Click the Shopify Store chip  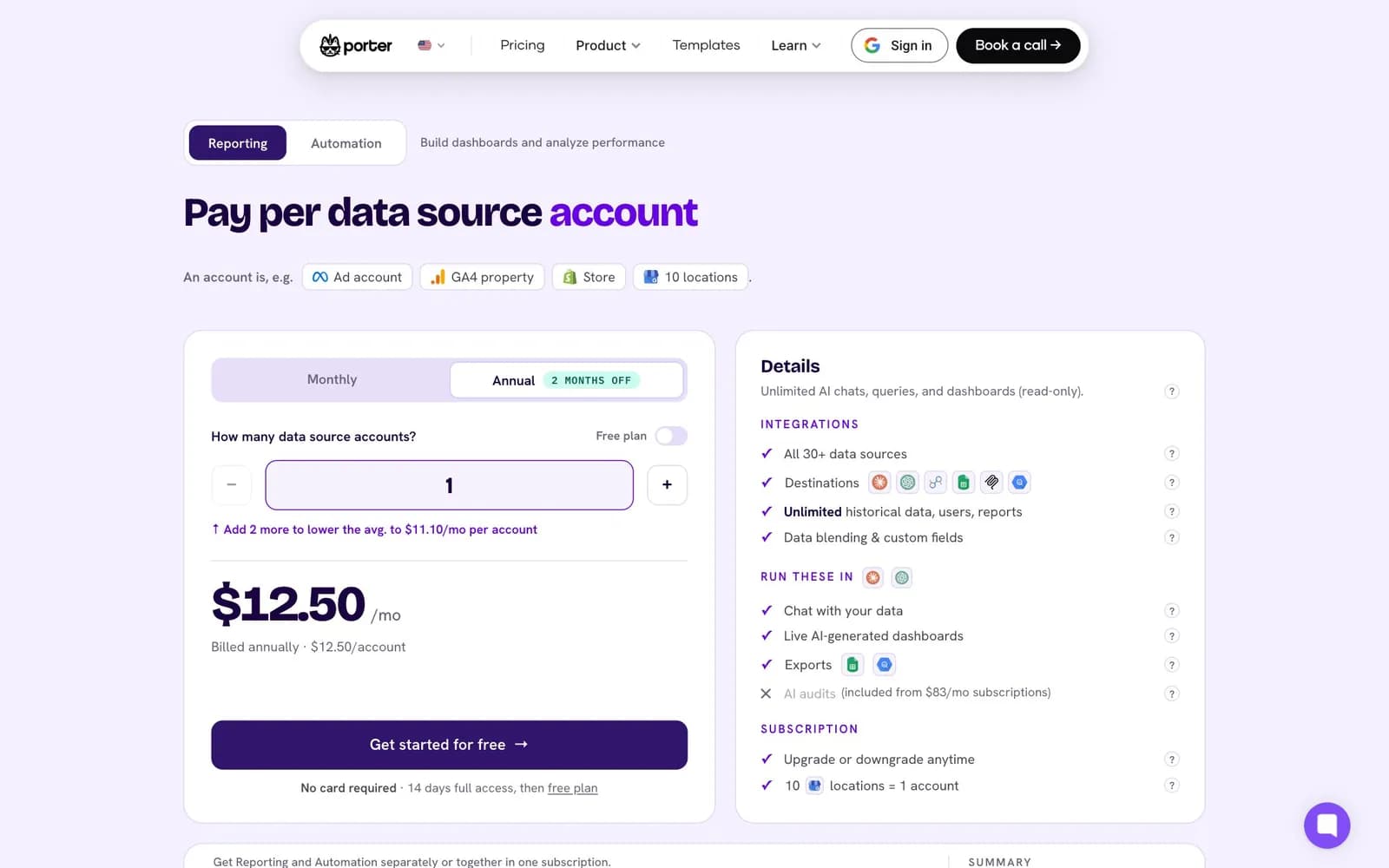tap(589, 277)
